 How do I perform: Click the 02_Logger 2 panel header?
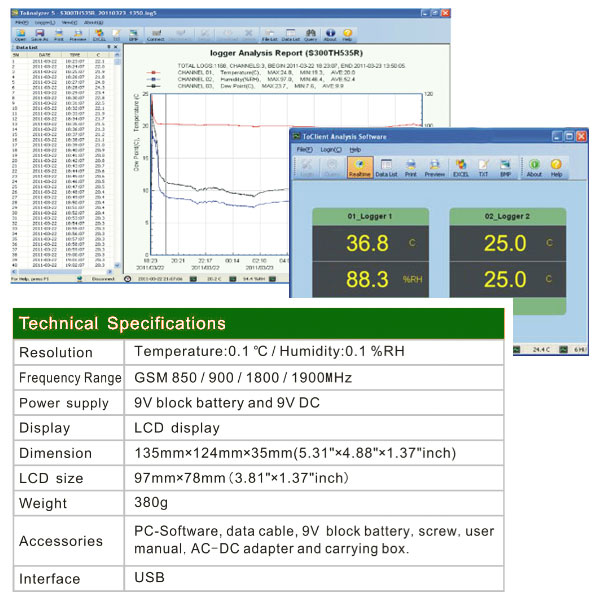(x=507, y=217)
